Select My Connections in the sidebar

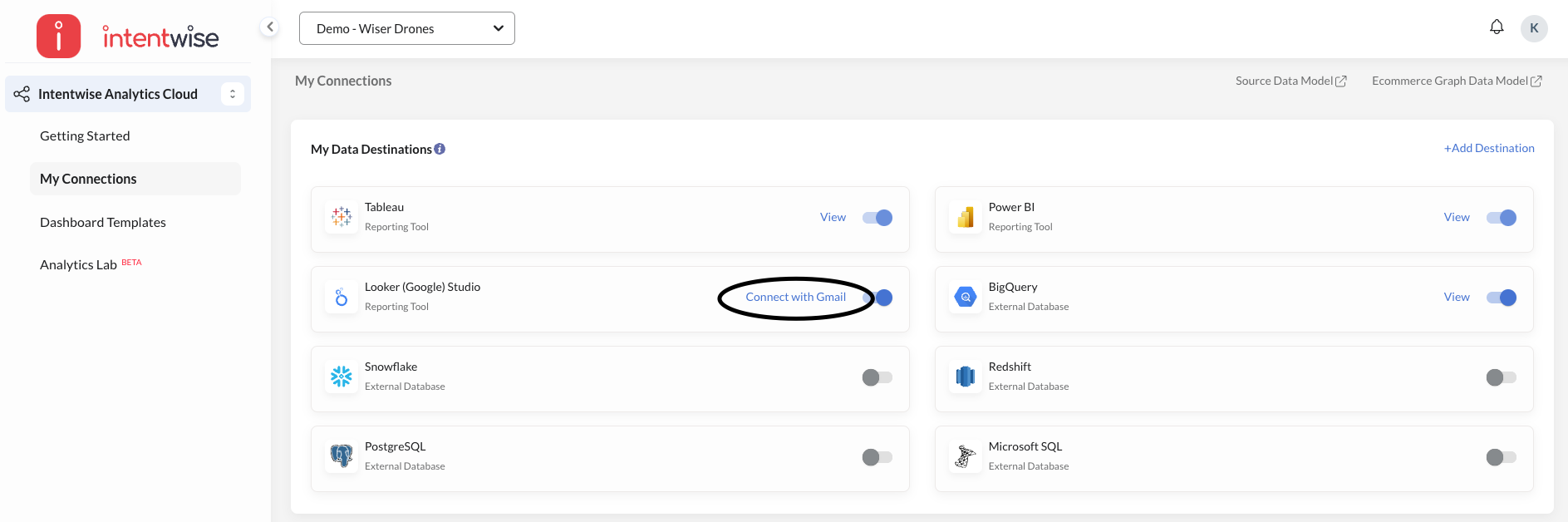point(135,179)
